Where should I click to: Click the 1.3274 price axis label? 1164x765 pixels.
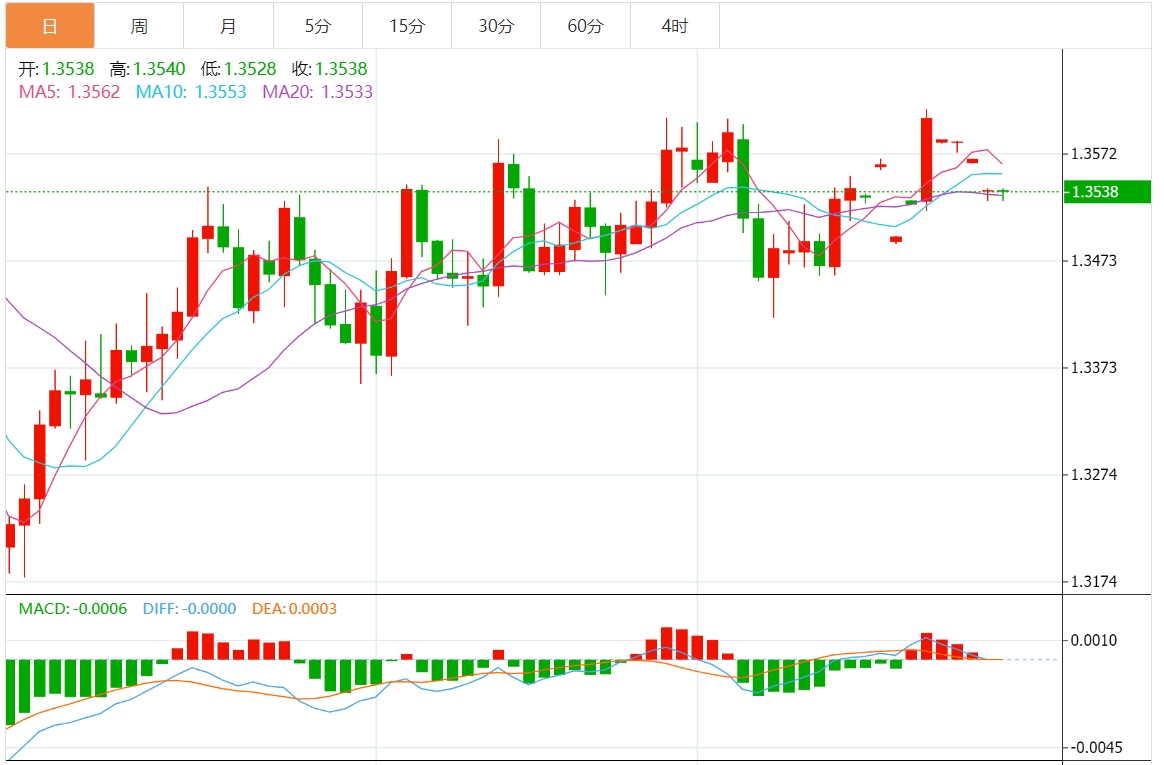1093,474
